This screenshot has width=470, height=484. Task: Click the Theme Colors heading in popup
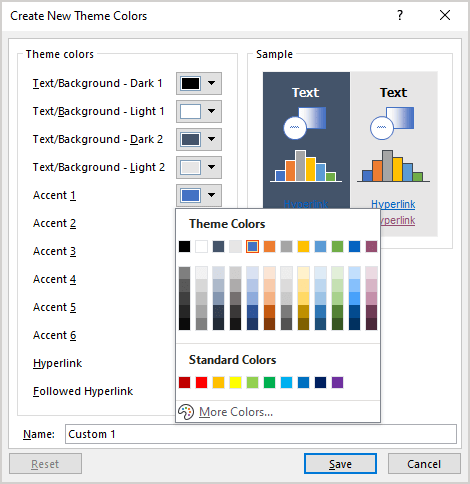[x=227, y=224]
